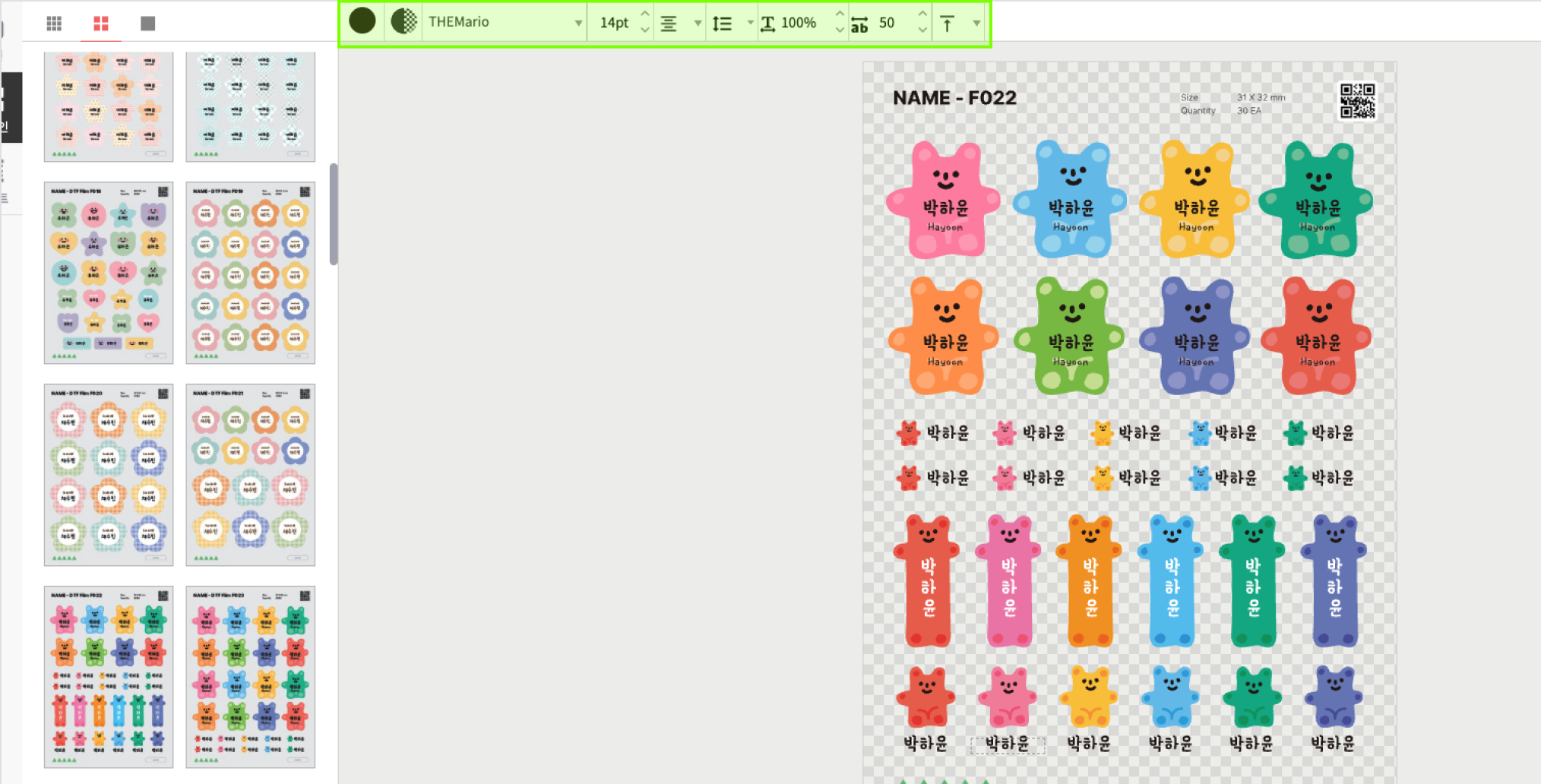This screenshot has height=784, width=1541.
Task: Click the vertical align top icon
Action: 948,24
